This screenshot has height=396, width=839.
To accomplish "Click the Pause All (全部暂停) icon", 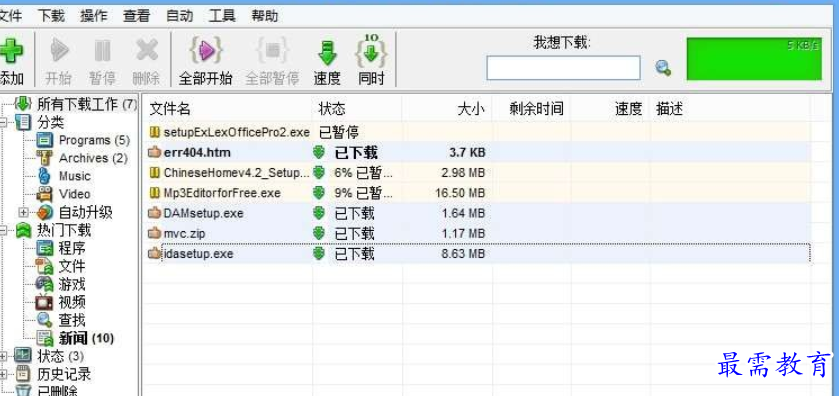I will point(272,51).
